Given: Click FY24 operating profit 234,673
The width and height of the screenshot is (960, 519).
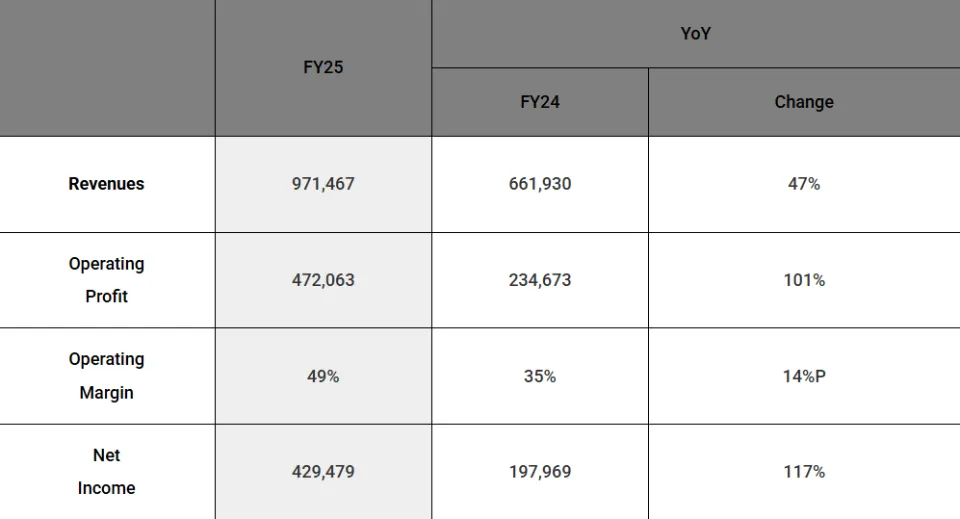Looking at the screenshot, I should point(540,280).
